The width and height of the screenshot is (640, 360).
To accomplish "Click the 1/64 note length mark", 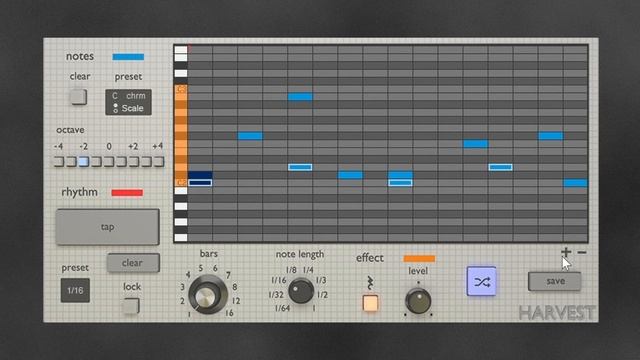I will pyautogui.click(x=282, y=308).
